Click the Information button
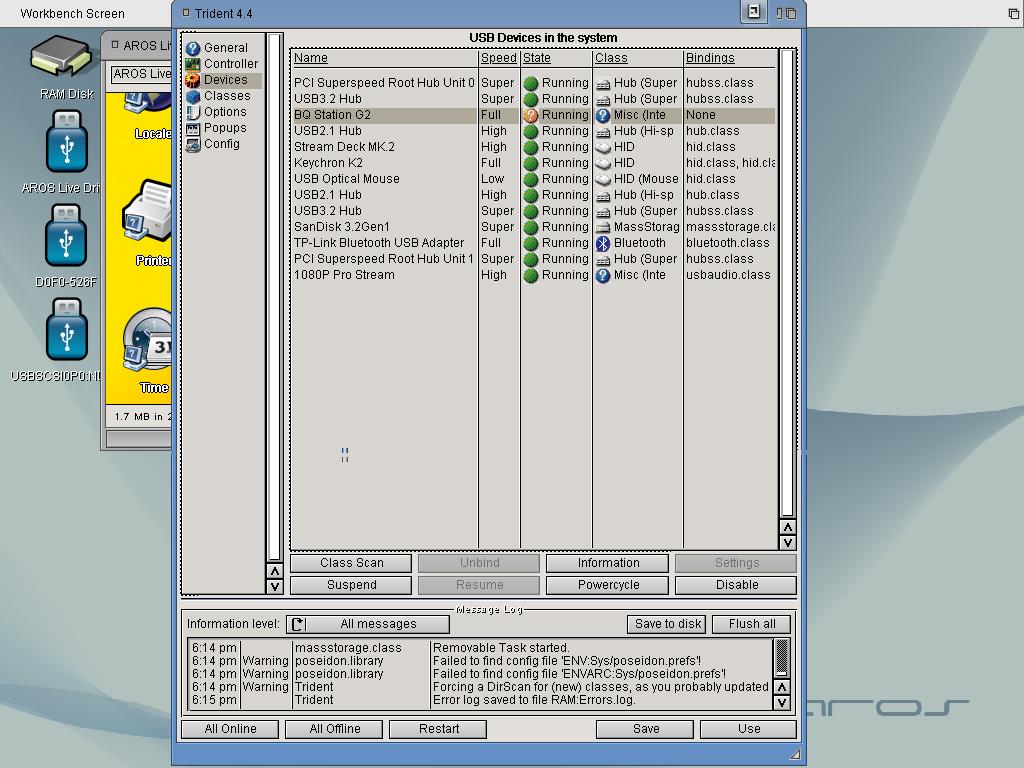Viewport: 1024px width, 768px height. (608, 563)
